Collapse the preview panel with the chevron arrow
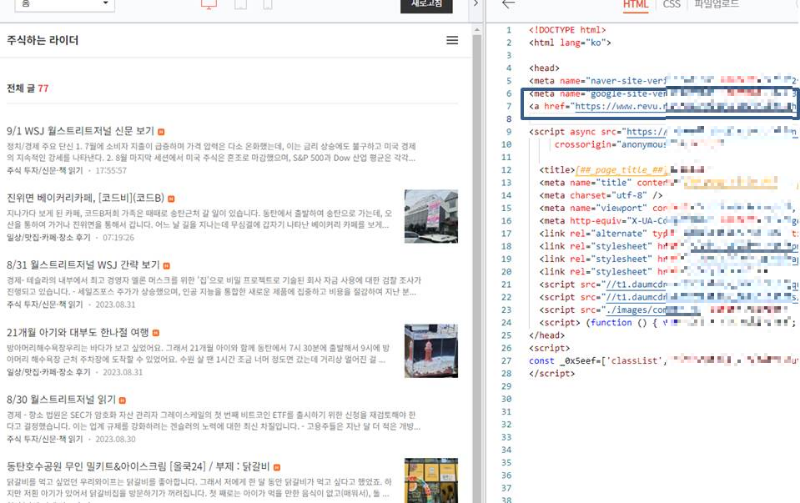This screenshot has height=503, width=800. [476, 4]
